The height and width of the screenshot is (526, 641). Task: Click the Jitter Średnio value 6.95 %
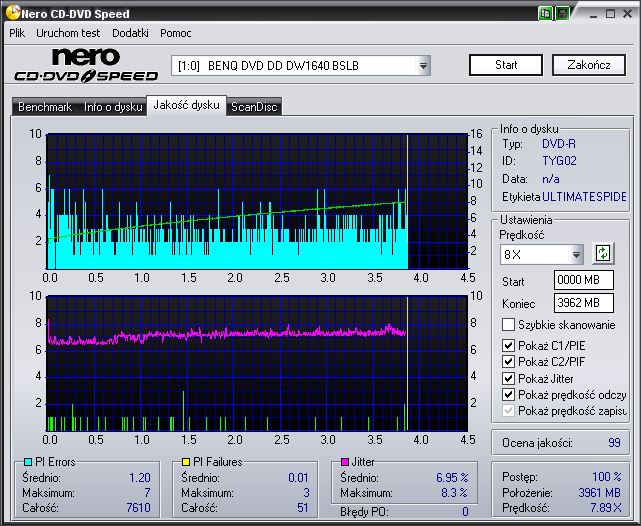(452, 477)
